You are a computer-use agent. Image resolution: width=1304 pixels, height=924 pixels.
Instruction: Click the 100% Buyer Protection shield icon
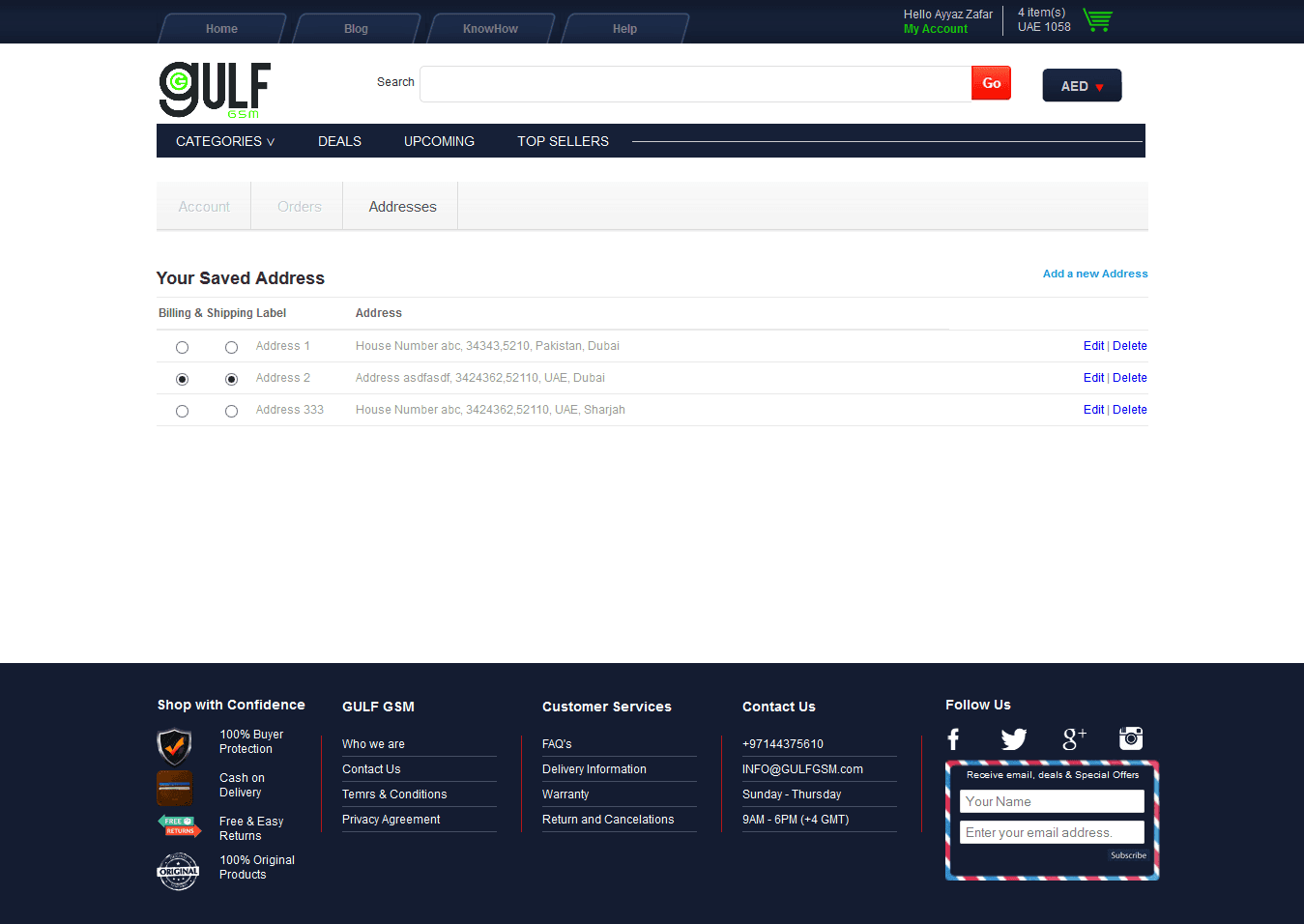click(x=174, y=746)
